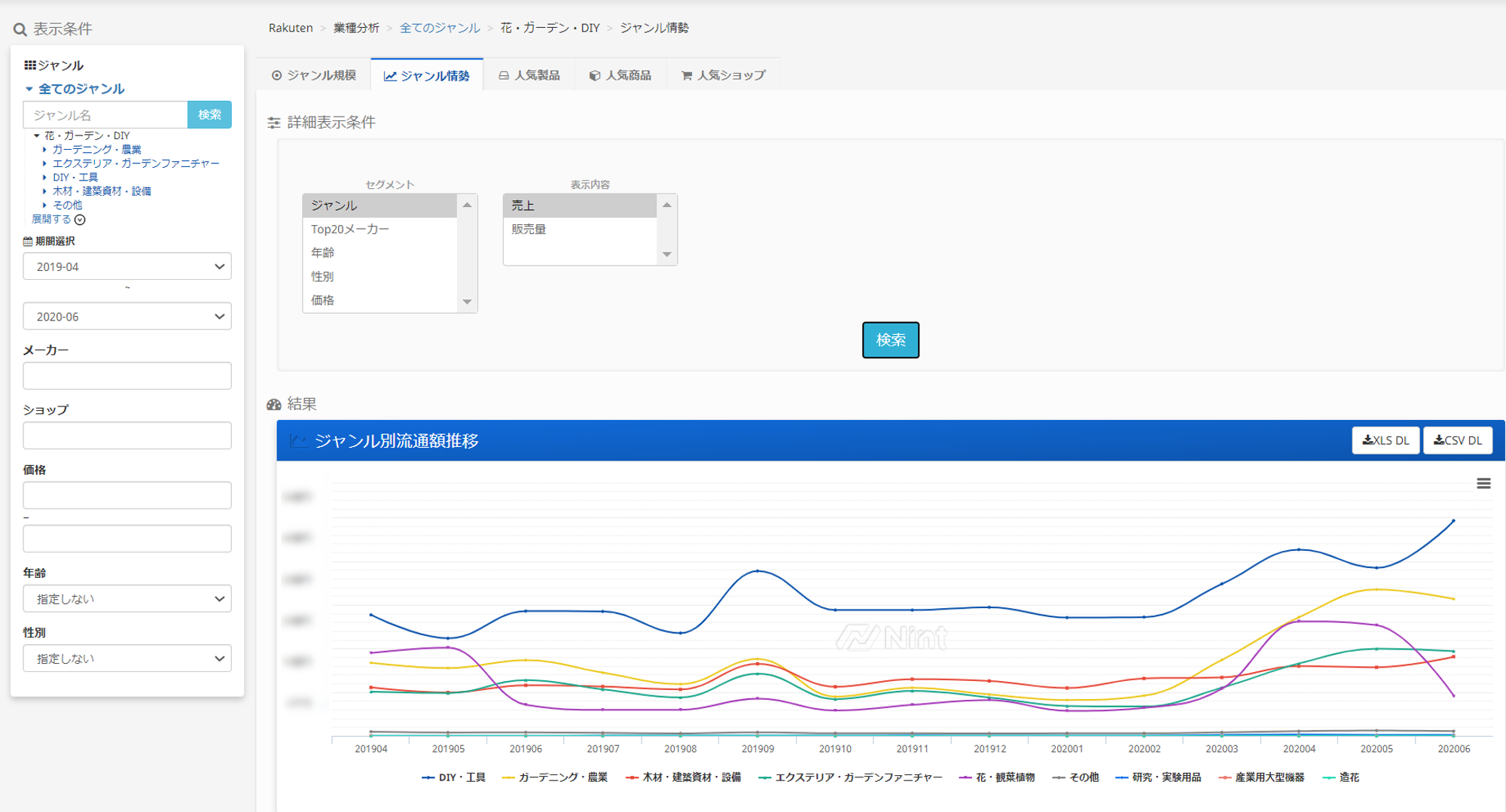Click the scroll-down arrow in セグメント list
Screen dimensions: 1506x812
[467, 302]
